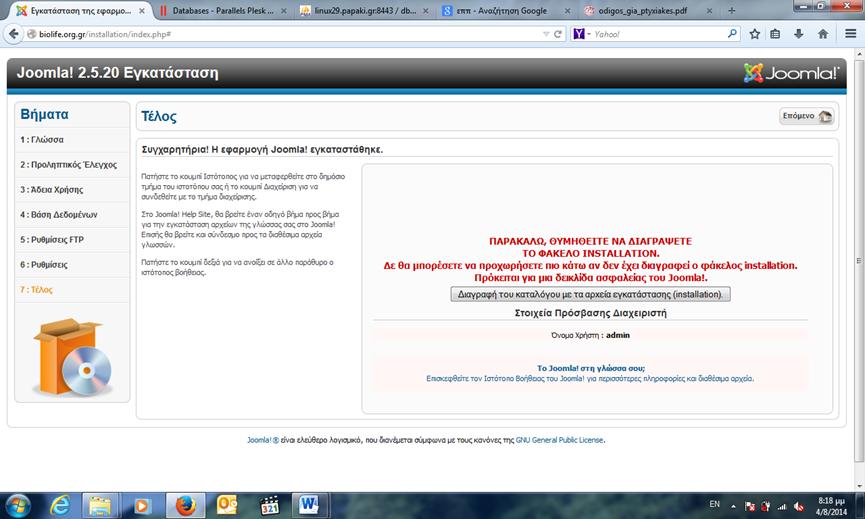
Task: Go to the Firefox home page icon
Action: [x=823, y=34]
